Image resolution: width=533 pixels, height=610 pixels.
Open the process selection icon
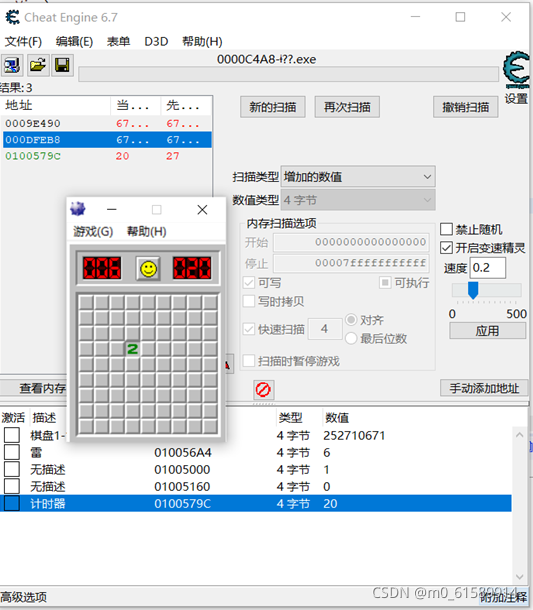12,65
